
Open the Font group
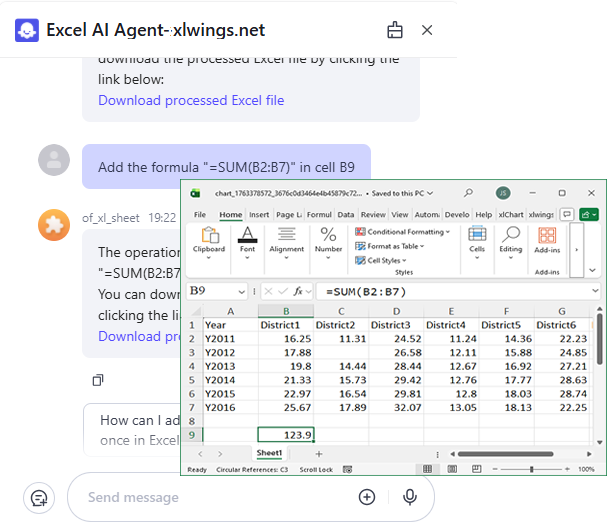click(x=247, y=243)
